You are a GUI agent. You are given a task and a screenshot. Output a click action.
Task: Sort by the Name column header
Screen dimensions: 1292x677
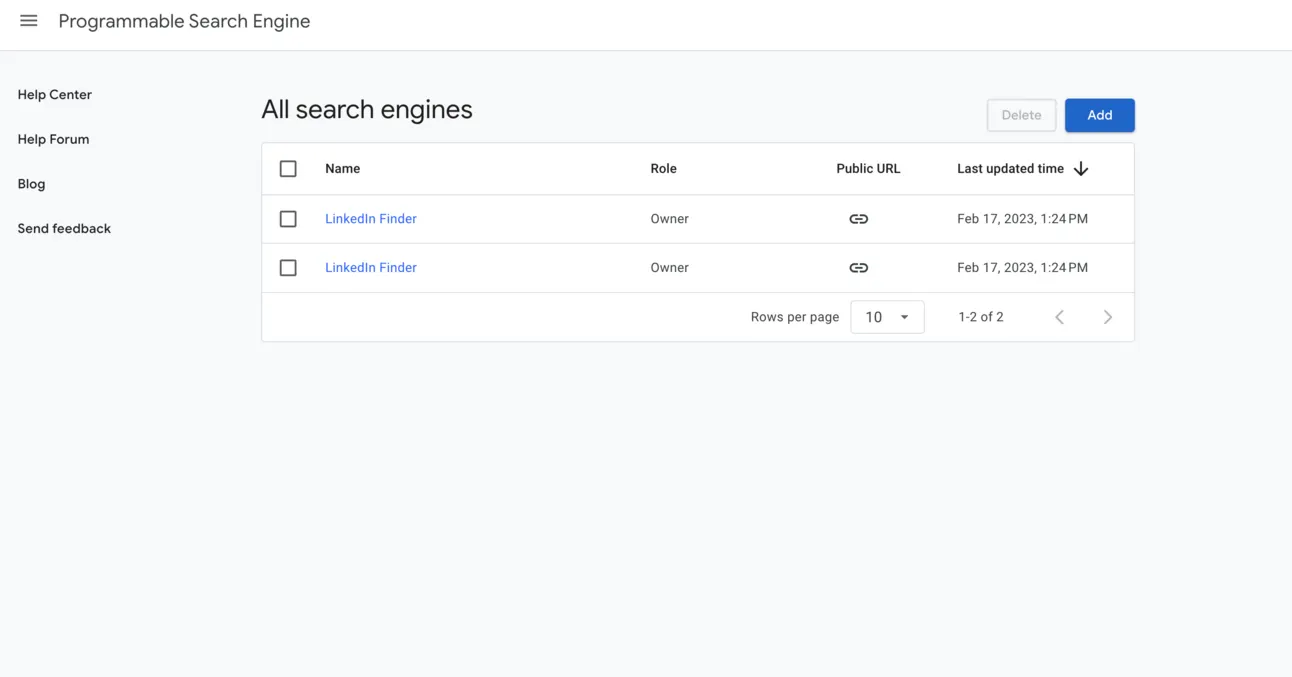click(x=342, y=169)
